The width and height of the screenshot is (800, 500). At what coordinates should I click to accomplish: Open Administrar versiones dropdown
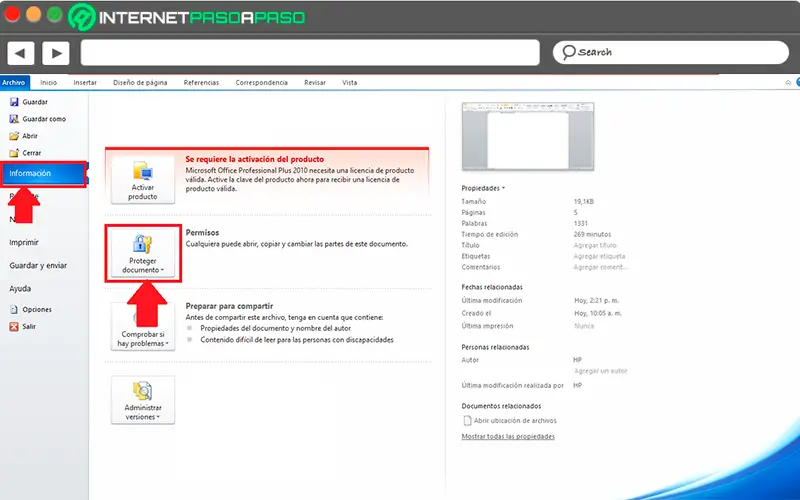pos(143,400)
